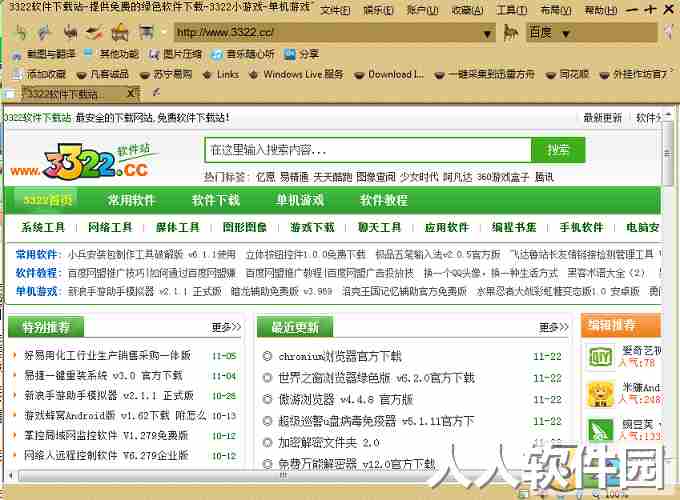Click the page search box 在这里输入搜索内容
This screenshot has height=500, width=680.
pos(368,150)
